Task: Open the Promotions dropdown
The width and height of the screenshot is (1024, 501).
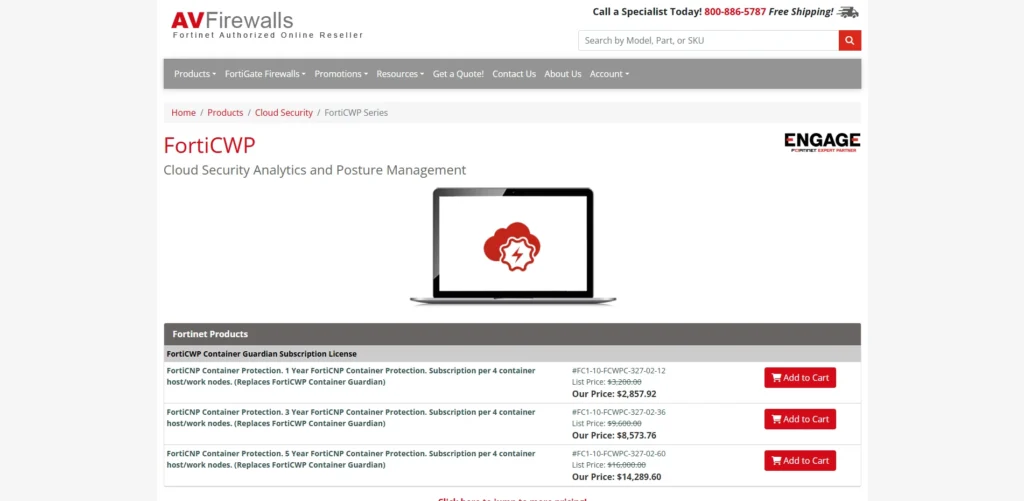Action: coord(341,74)
